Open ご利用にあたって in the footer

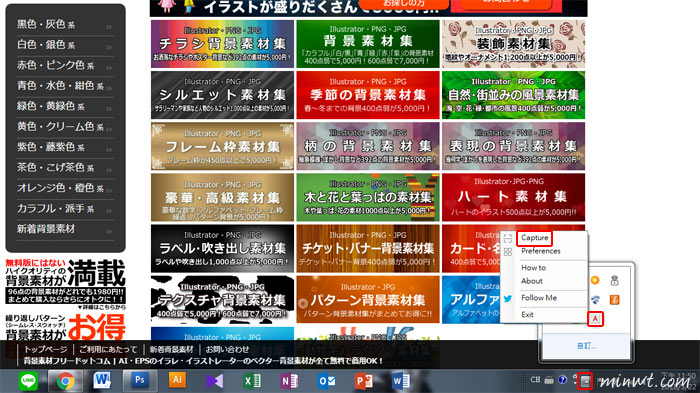[x=108, y=349]
